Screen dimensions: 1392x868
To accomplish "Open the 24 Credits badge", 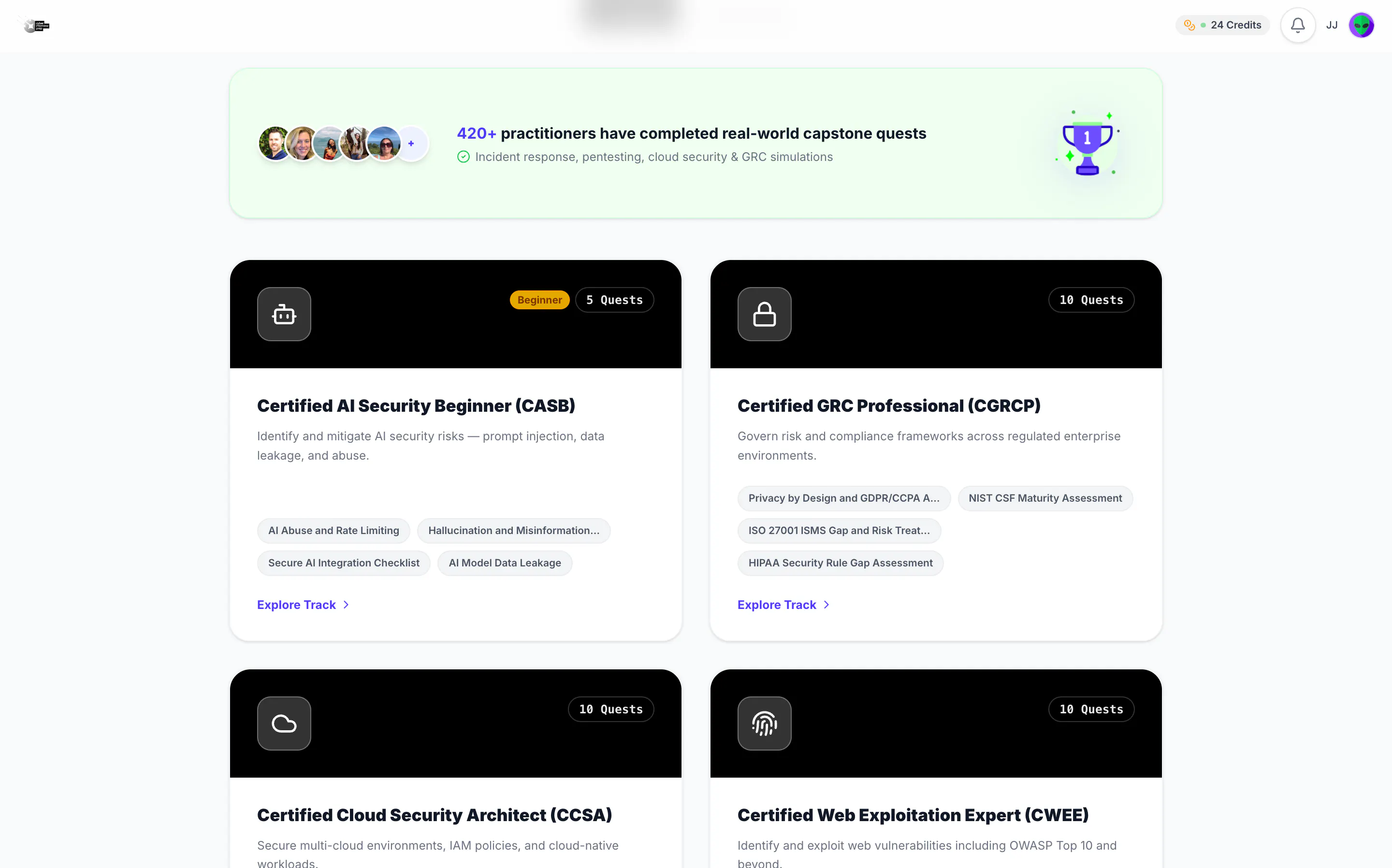I will 1223,25.
